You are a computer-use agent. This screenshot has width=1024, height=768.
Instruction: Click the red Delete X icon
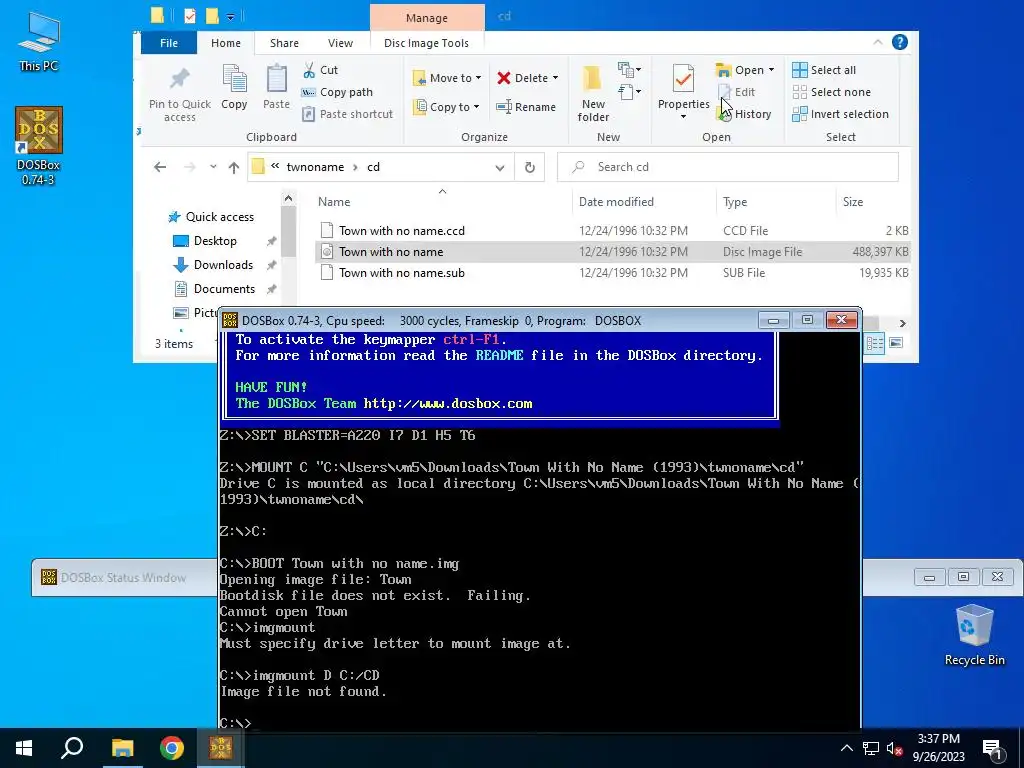click(504, 78)
